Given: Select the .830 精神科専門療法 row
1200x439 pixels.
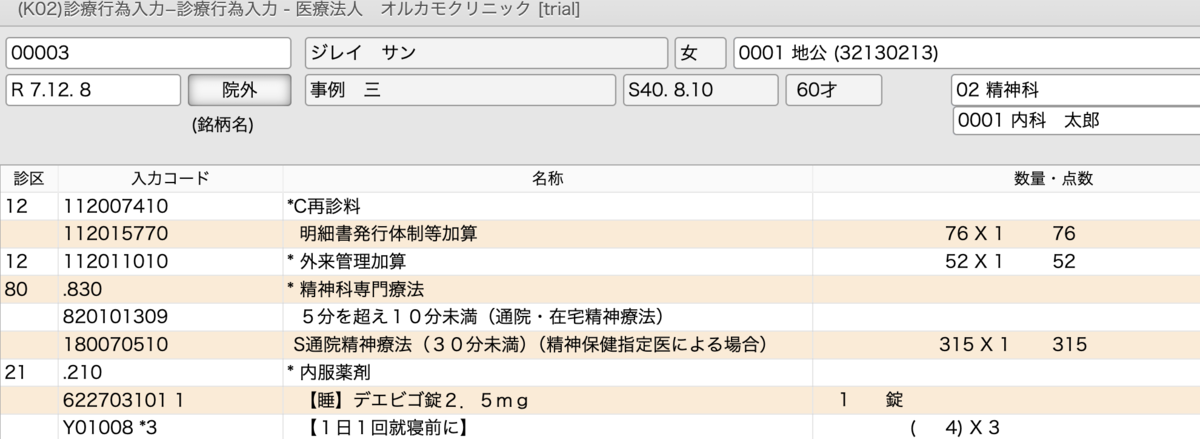Looking at the screenshot, I should point(600,290).
